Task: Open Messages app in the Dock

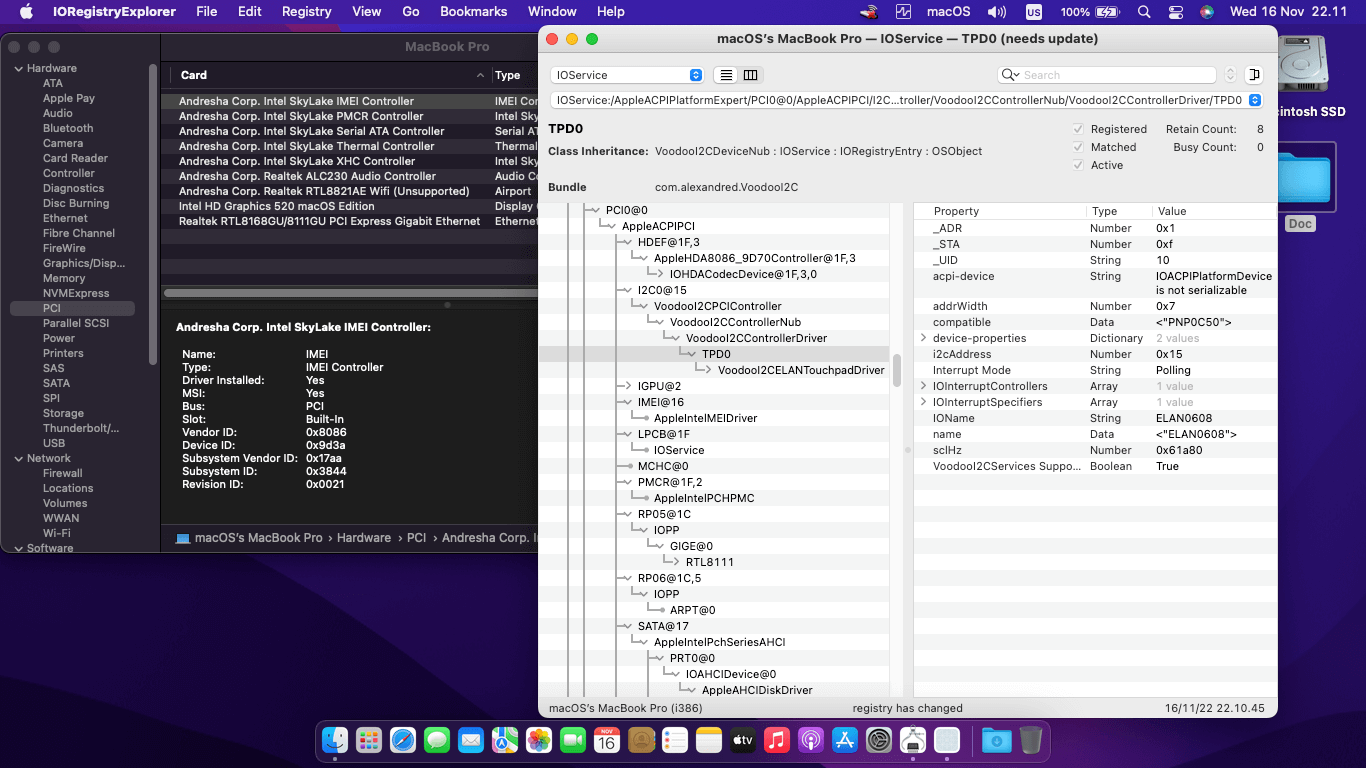Action: click(437, 740)
